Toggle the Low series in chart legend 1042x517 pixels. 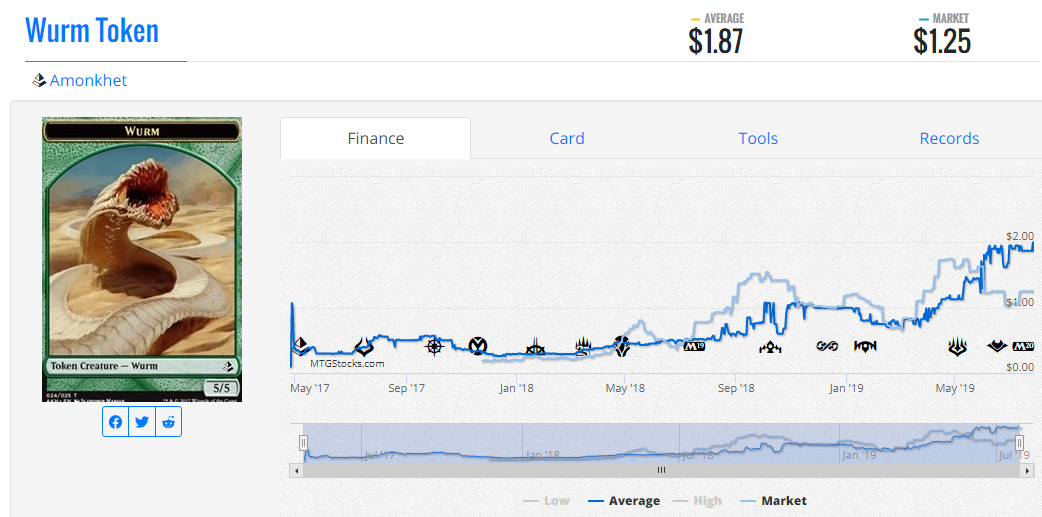click(x=546, y=500)
